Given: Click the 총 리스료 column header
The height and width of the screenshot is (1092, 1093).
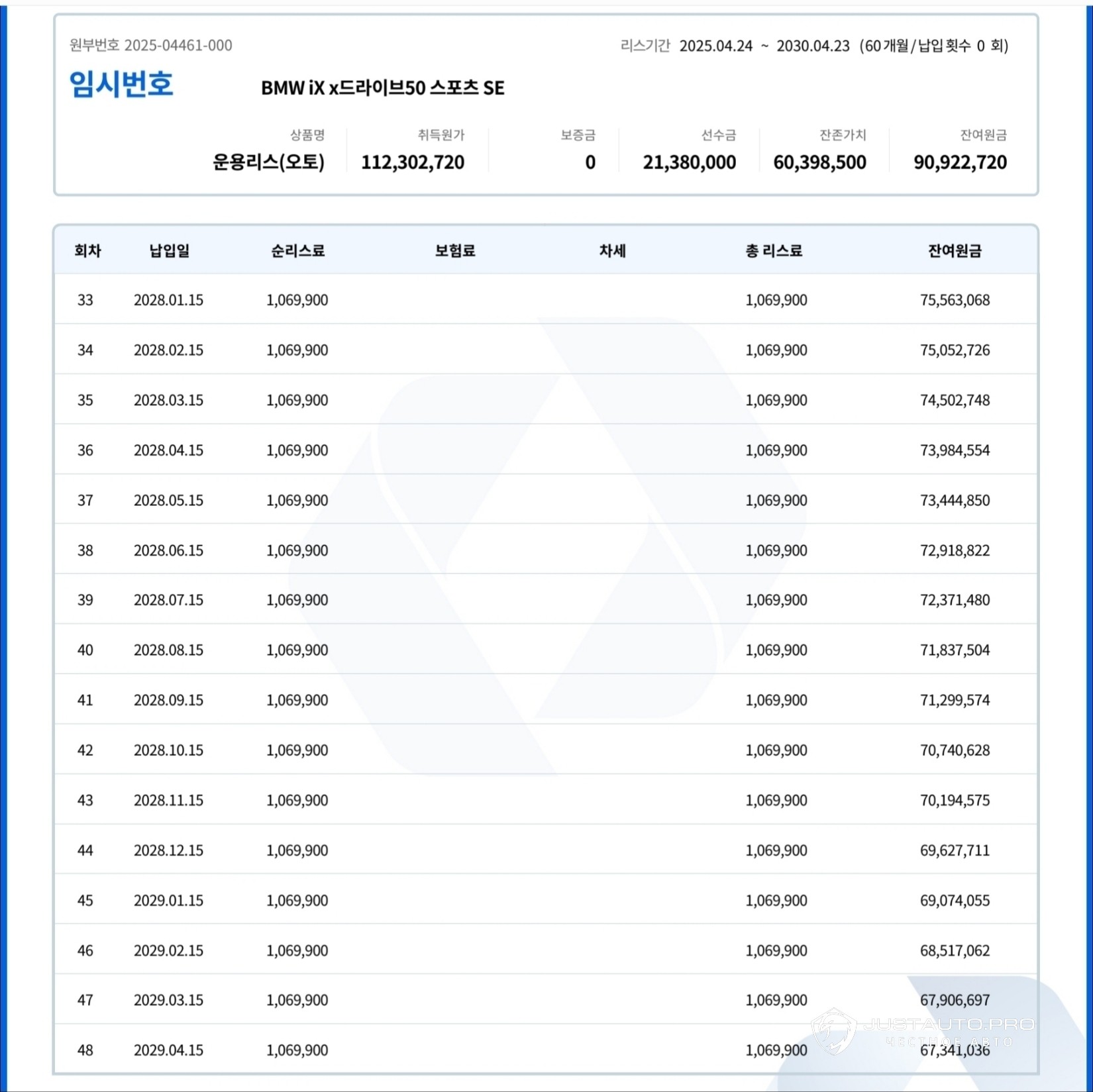Looking at the screenshot, I should tap(774, 251).
